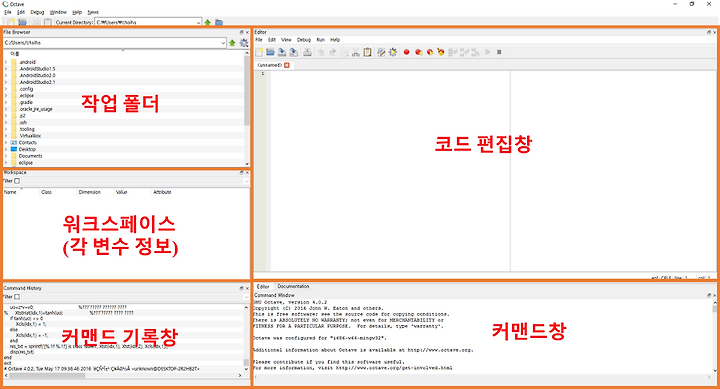Go up one directory beside Current Directory
The width and height of the screenshot is (720, 389).
click(208, 22)
